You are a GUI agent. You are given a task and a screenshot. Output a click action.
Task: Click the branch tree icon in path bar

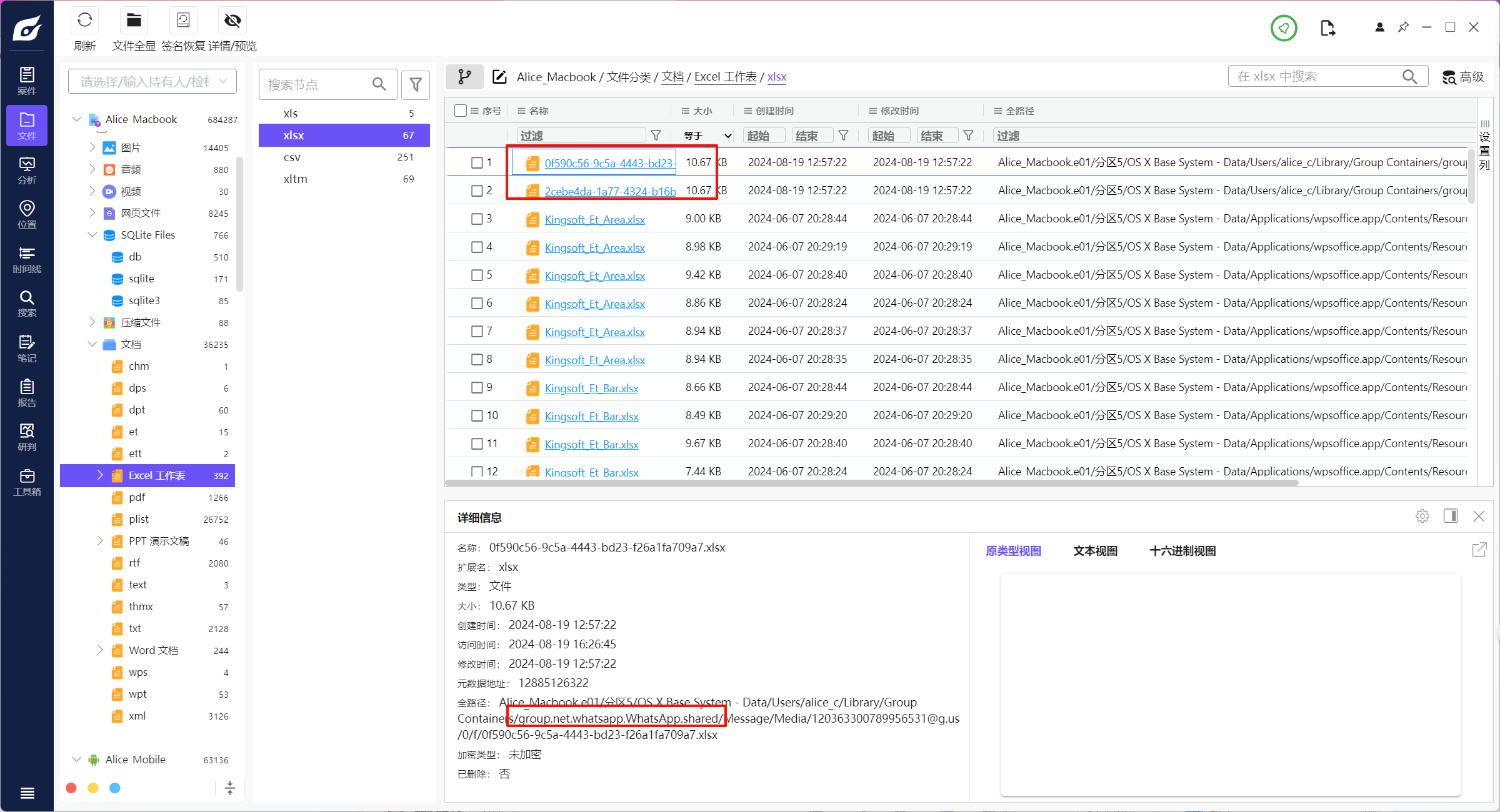(x=464, y=77)
